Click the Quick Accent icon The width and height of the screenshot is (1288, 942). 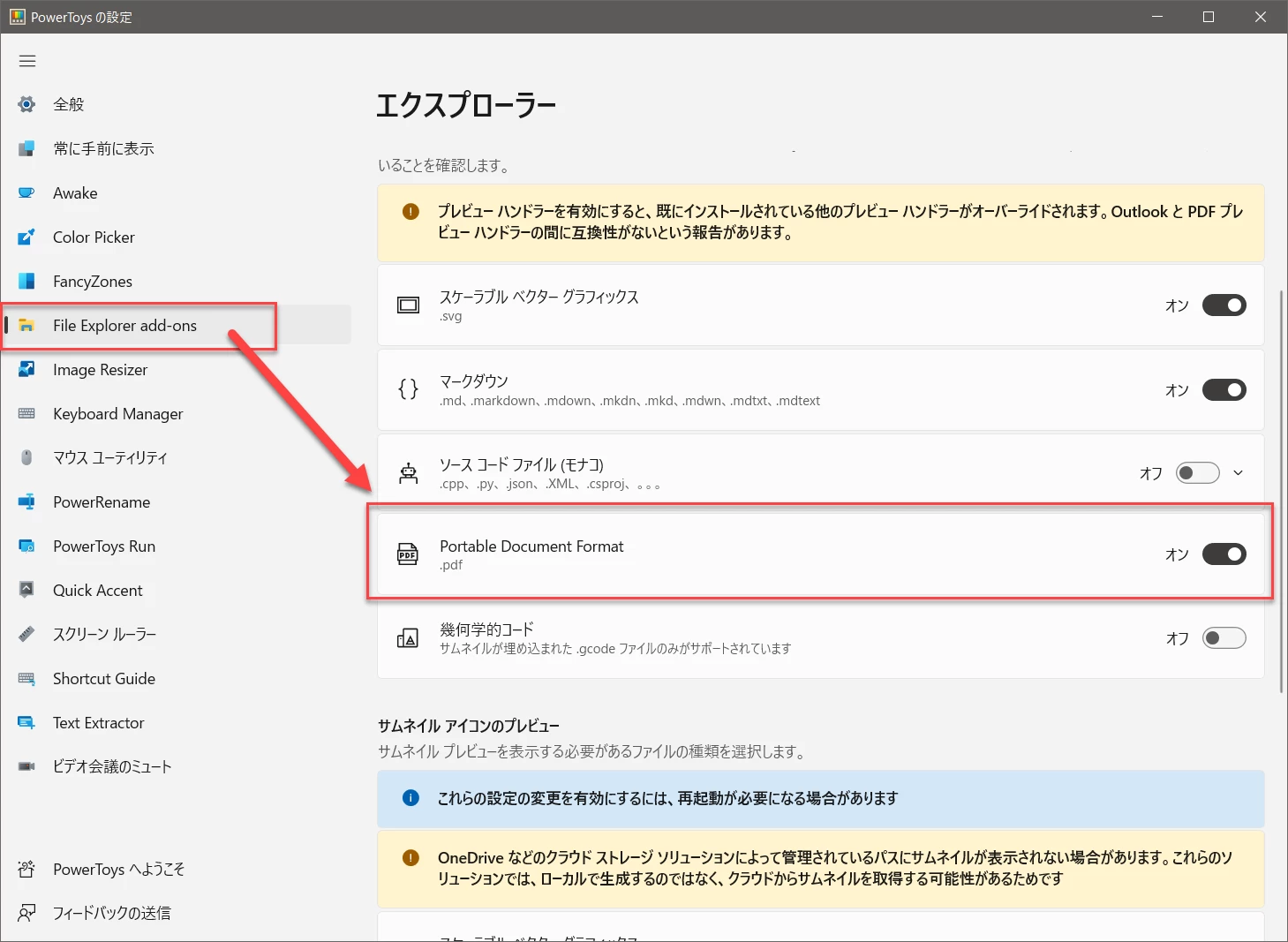click(x=26, y=590)
